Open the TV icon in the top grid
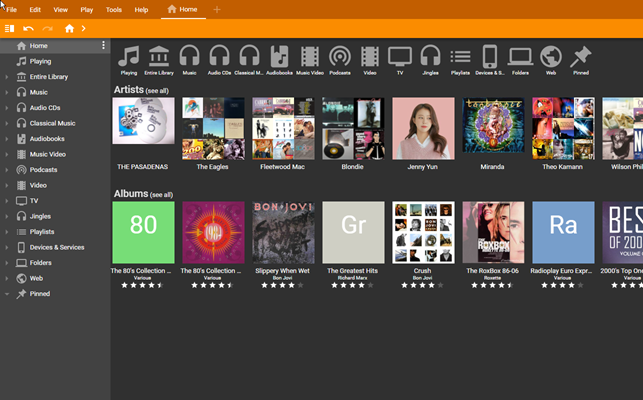Image resolution: width=643 pixels, height=400 pixels. 400,57
